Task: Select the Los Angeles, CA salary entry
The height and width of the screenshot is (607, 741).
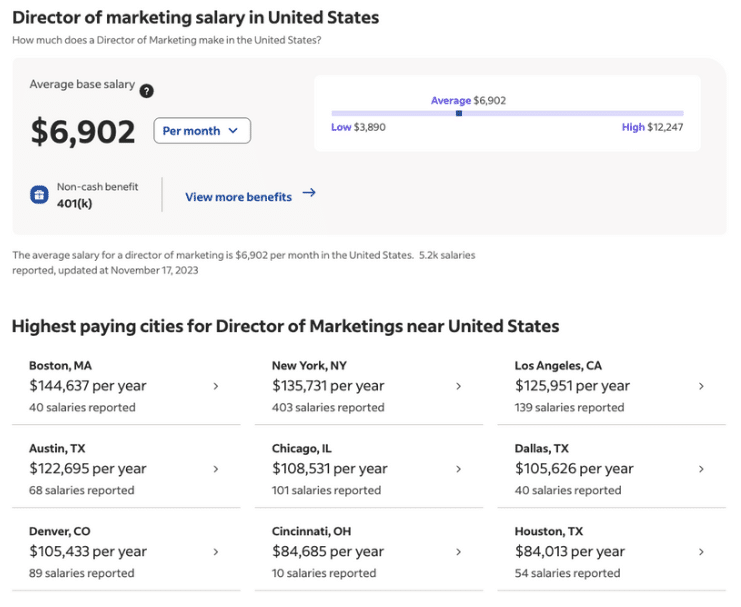Action: coord(612,386)
